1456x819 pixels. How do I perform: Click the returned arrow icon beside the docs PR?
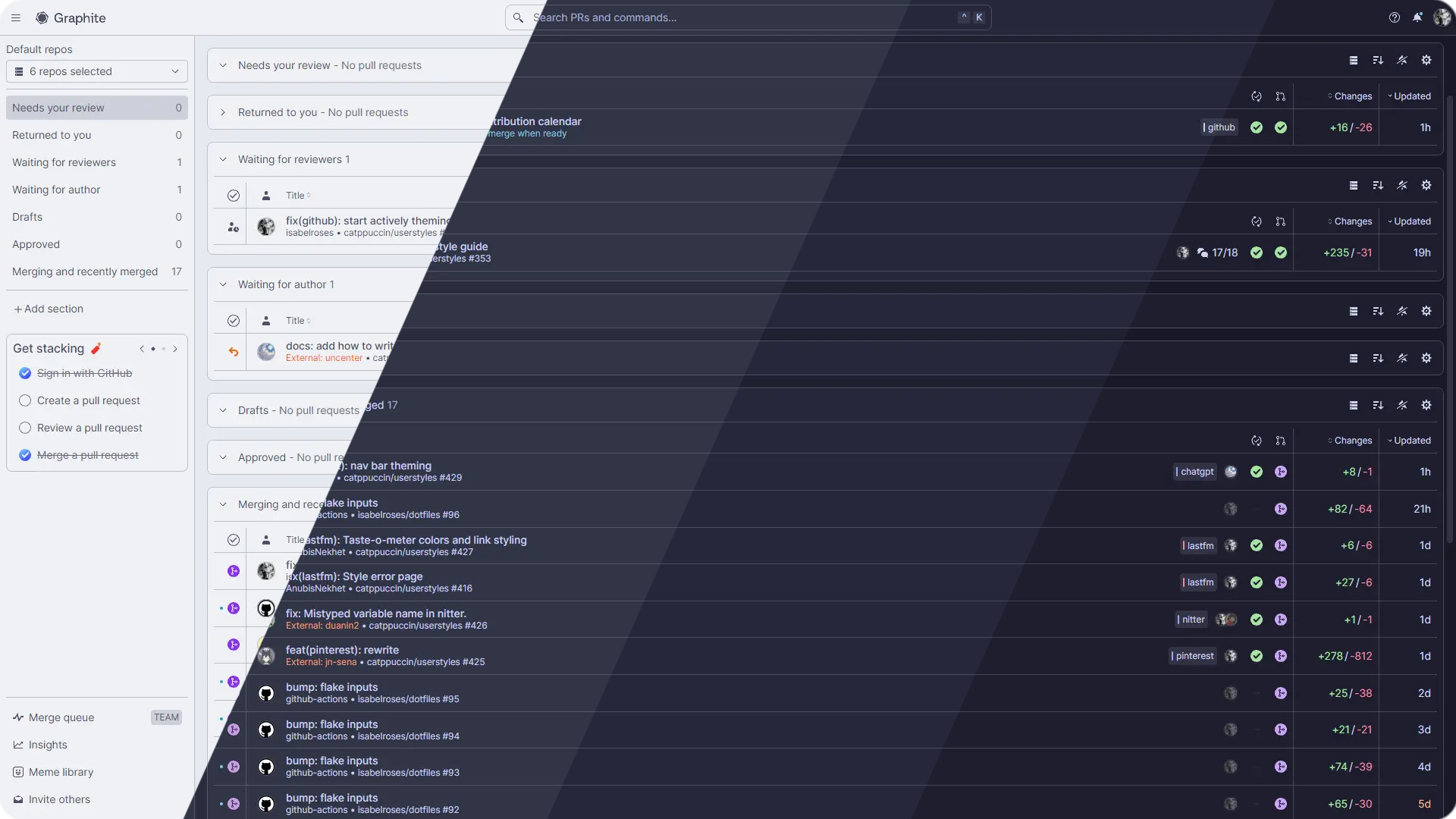coord(234,352)
